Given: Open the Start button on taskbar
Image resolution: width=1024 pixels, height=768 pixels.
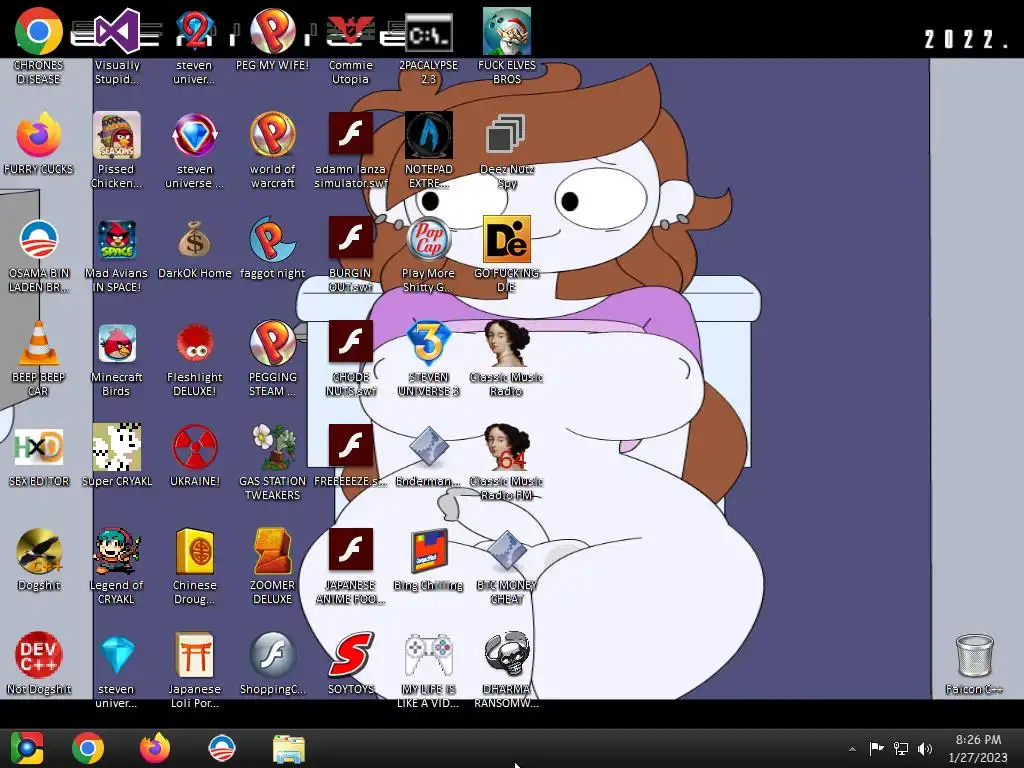Looking at the screenshot, I should [27, 748].
